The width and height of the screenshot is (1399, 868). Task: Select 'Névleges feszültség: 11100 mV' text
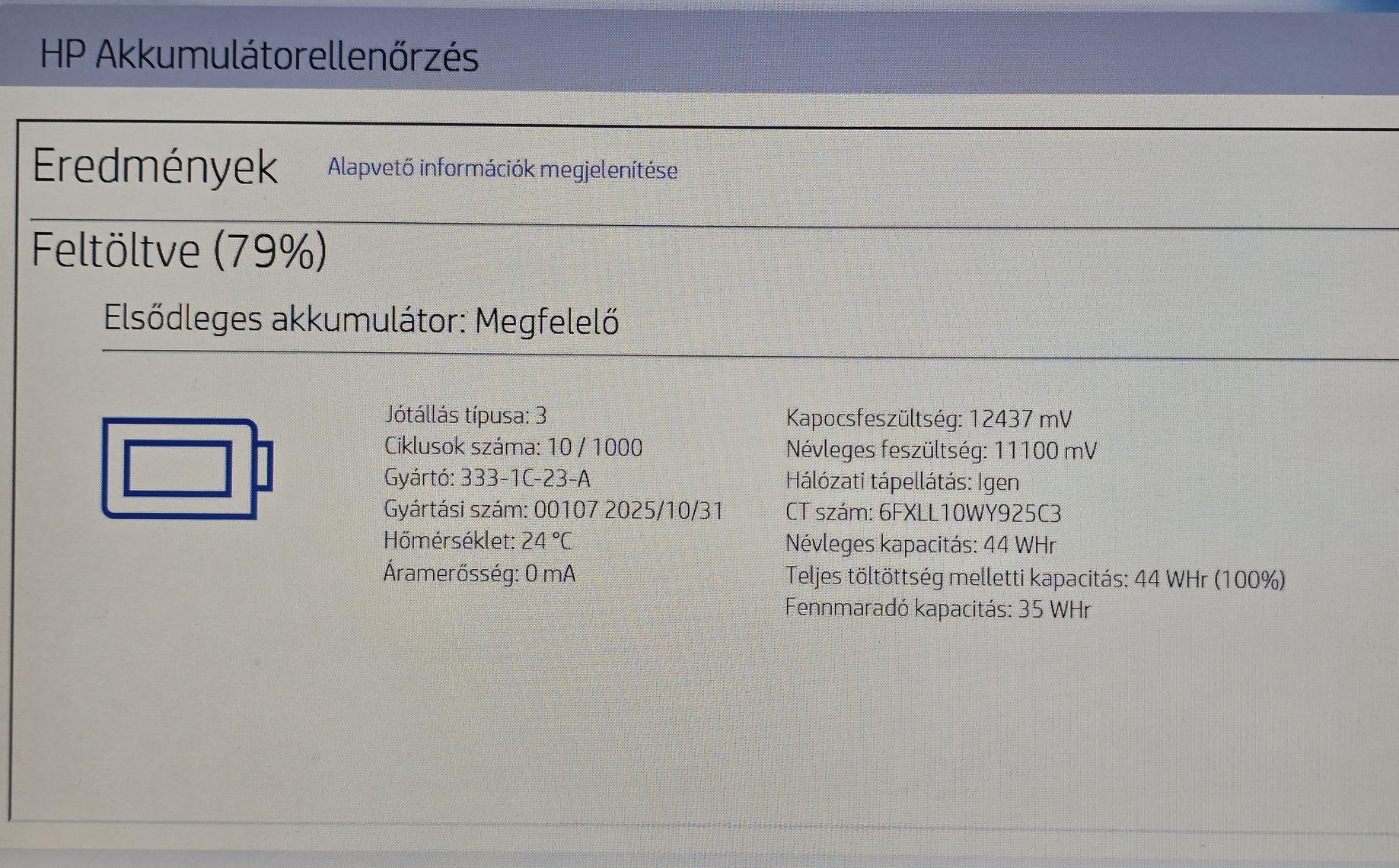942,450
